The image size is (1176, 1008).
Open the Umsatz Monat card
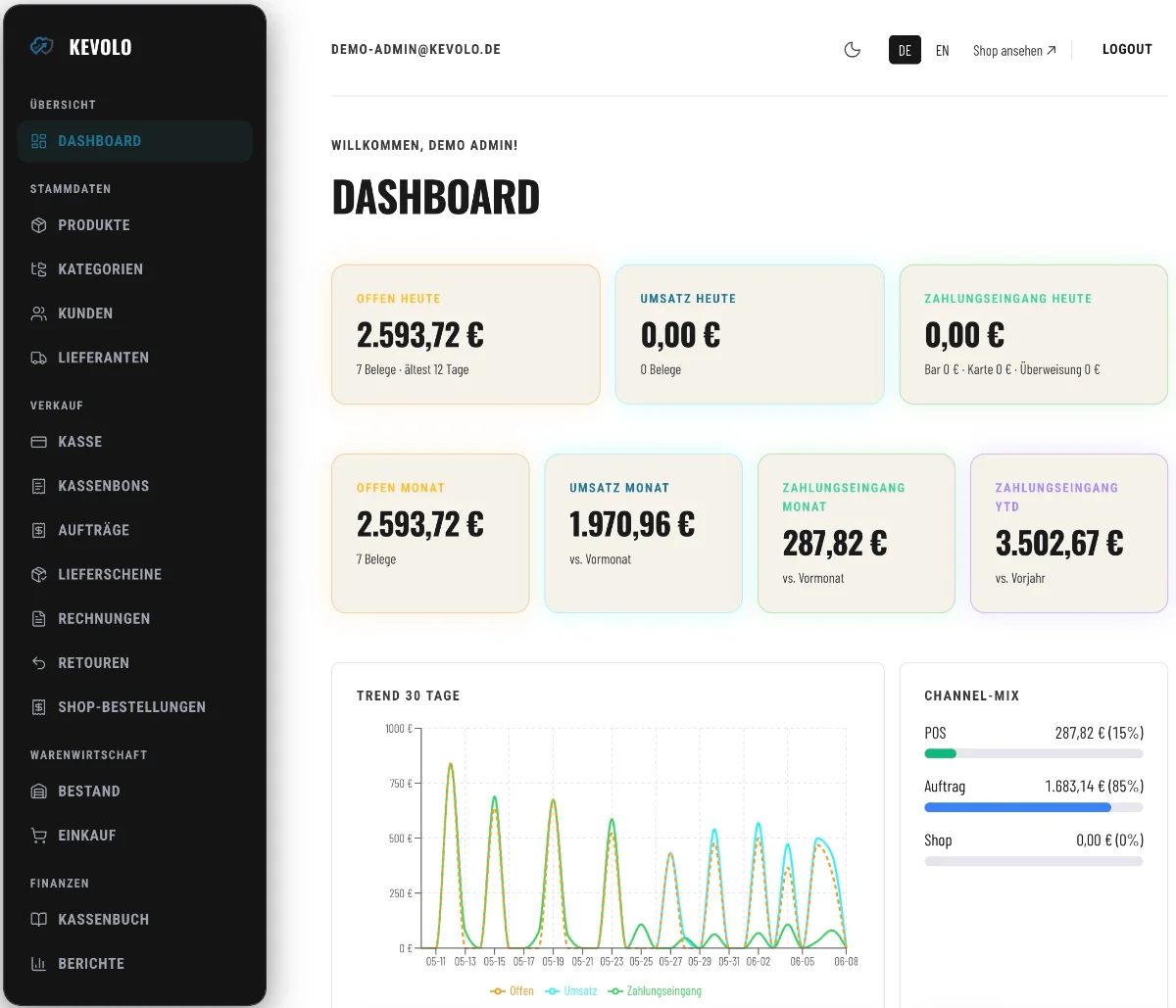pyautogui.click(x=643, y=533)
